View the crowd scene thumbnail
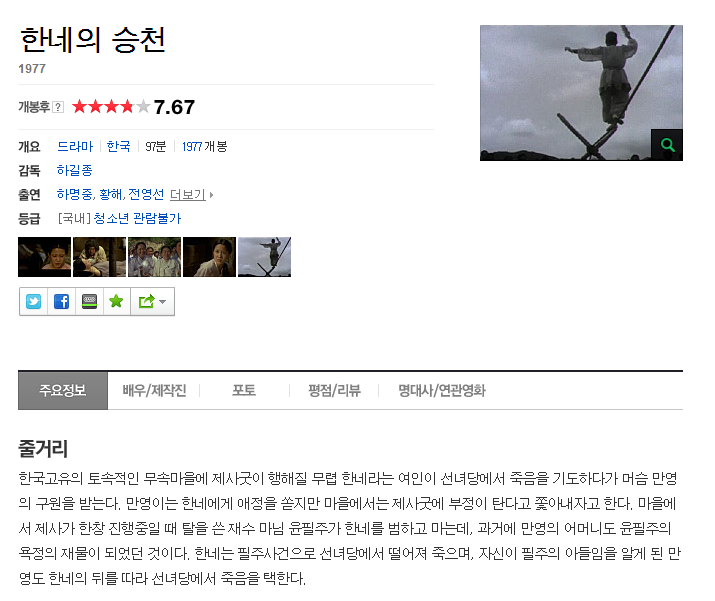 click(155, 257)
